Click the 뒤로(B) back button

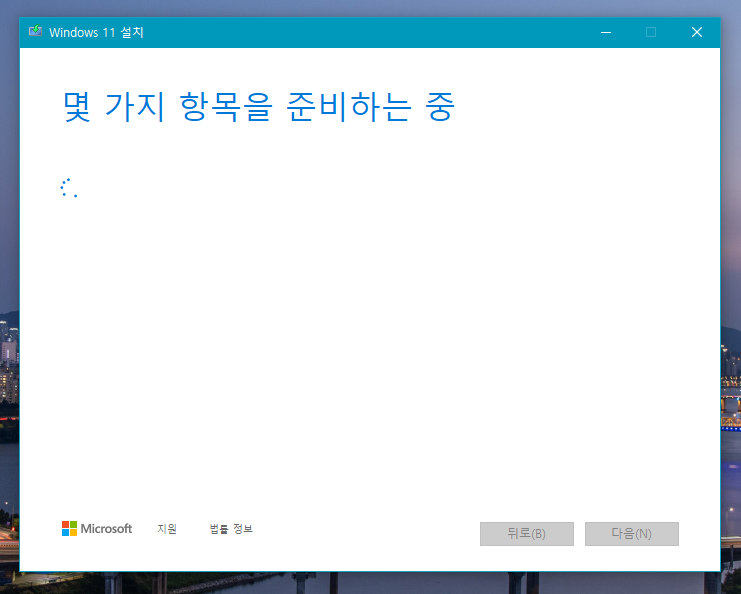pyautogui.click(x=526, y=534)
